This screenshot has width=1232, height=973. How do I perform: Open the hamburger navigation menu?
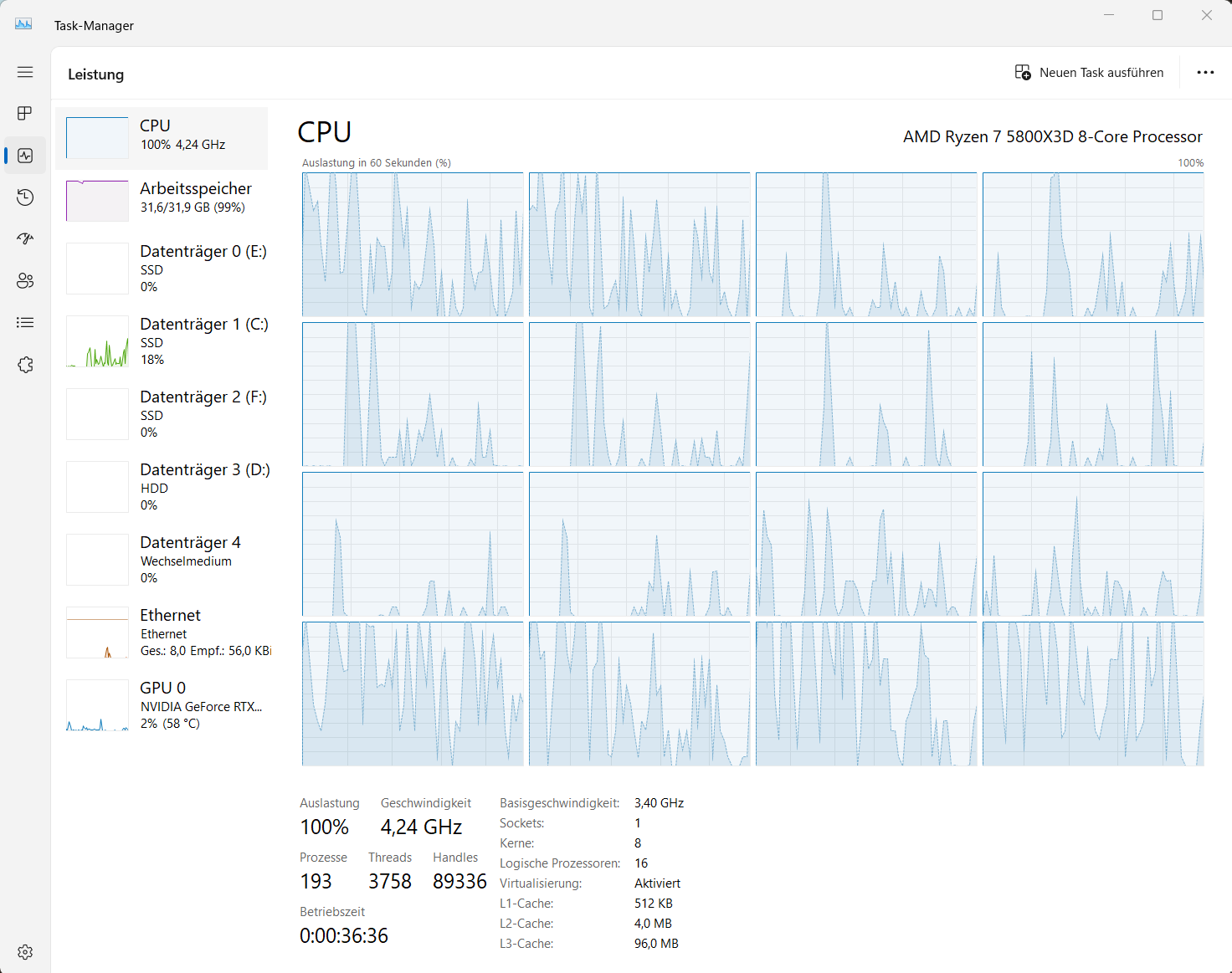coord(25,72)
